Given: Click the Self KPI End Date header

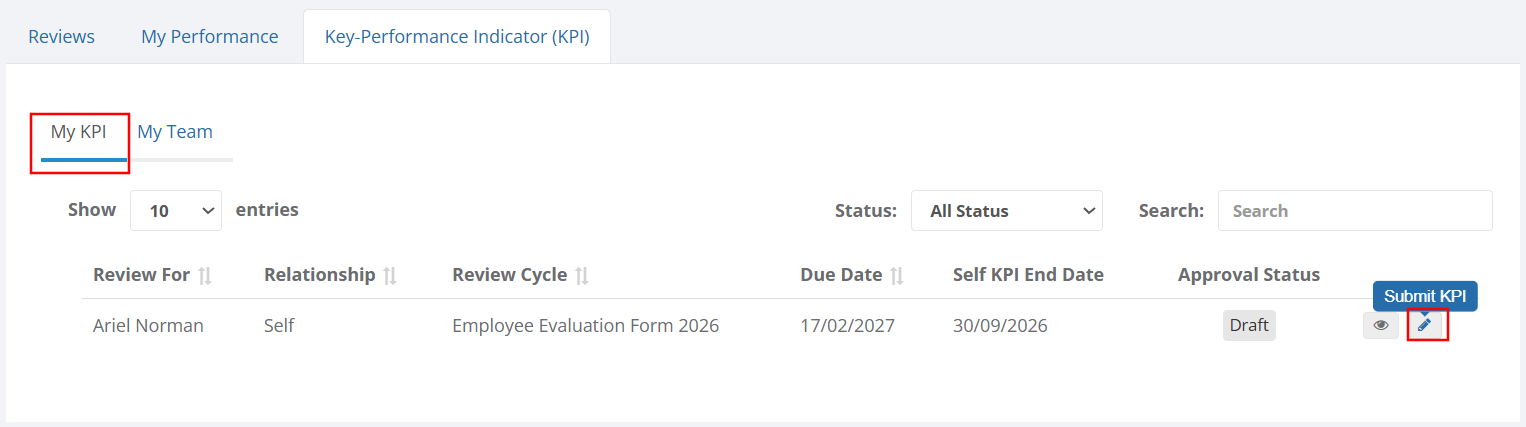Looking at the screenshot, I should 1028,274.
